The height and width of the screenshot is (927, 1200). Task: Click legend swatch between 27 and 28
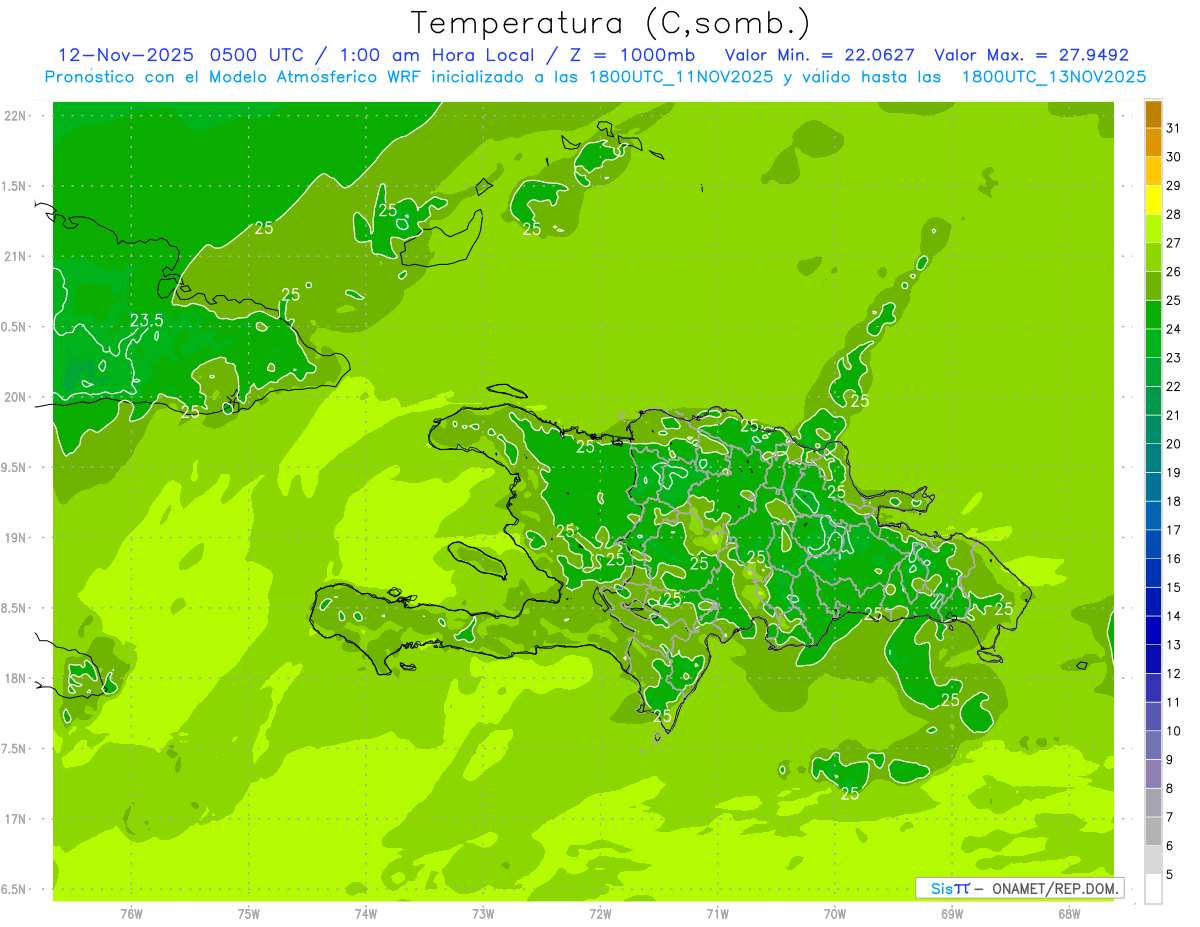click(x=1153, y=229)
